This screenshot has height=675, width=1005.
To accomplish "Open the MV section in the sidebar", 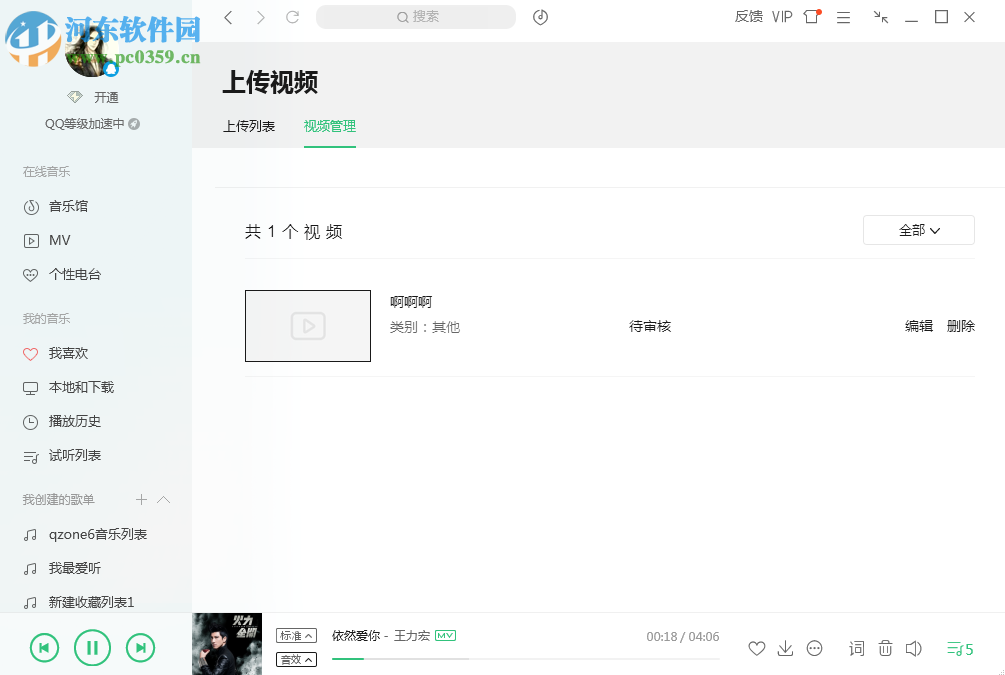I will click(x=58, y=240).
